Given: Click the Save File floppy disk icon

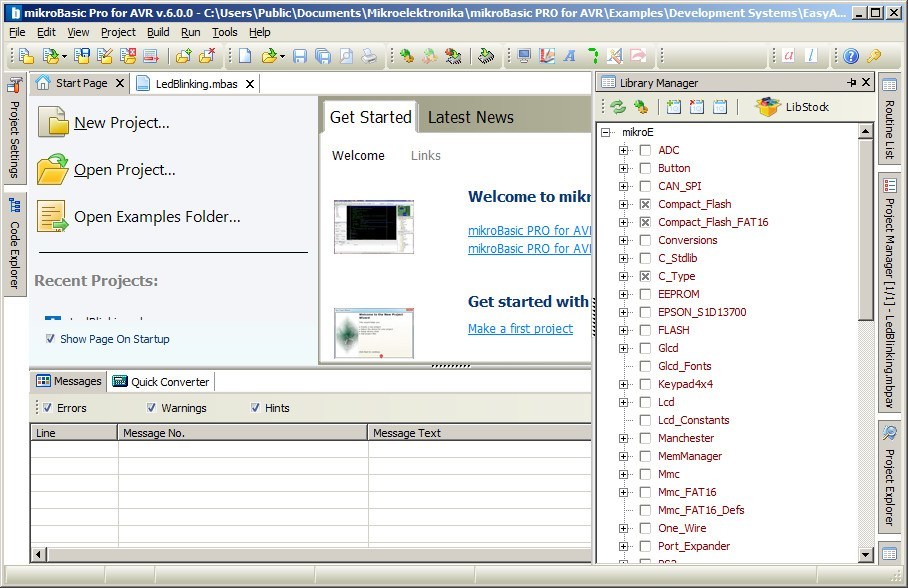Looking at the screenshot, I should click(x=299, y=56).
